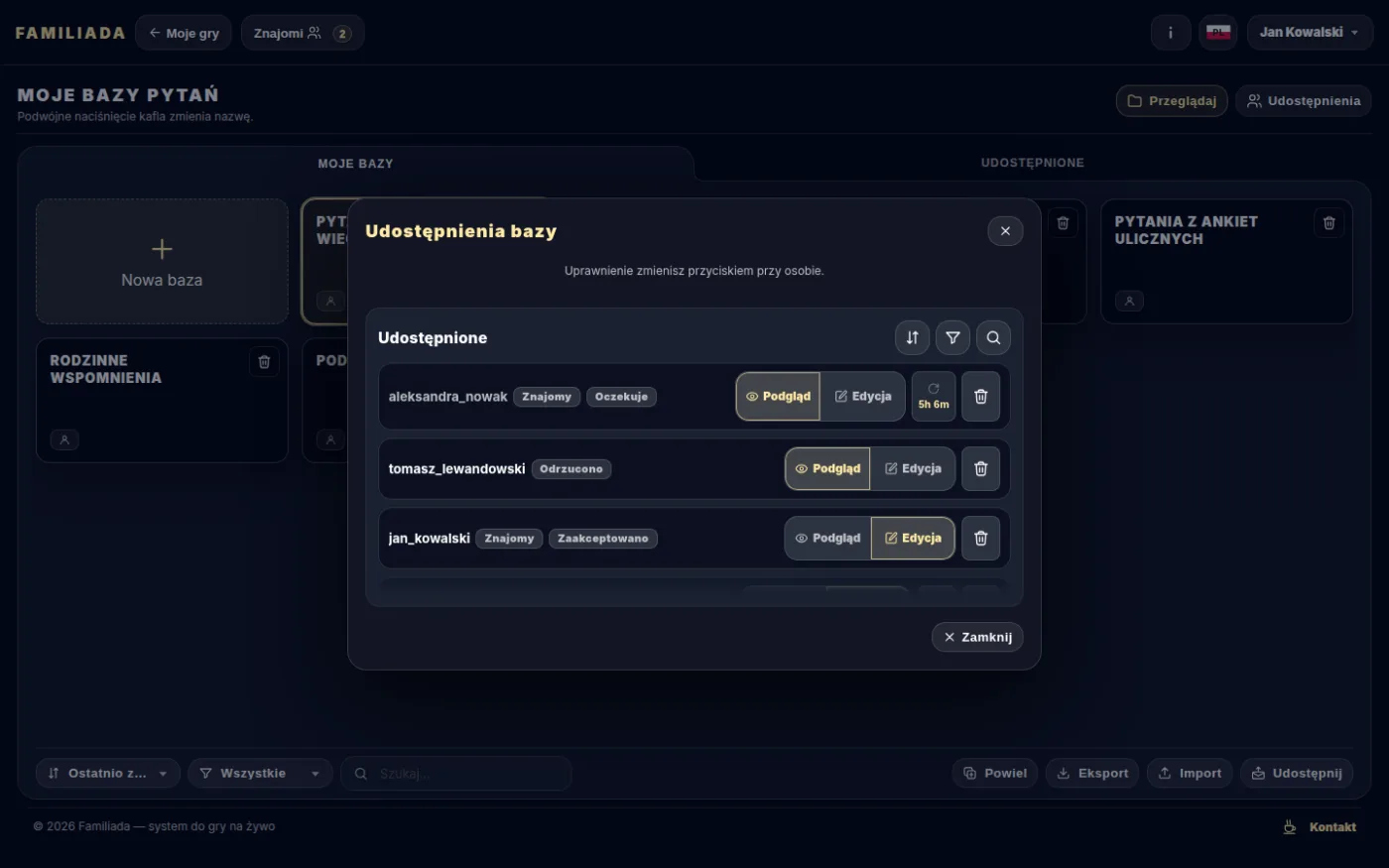
Task: Delete share for tomasz_lewandowski
Action: pos(980,469)
